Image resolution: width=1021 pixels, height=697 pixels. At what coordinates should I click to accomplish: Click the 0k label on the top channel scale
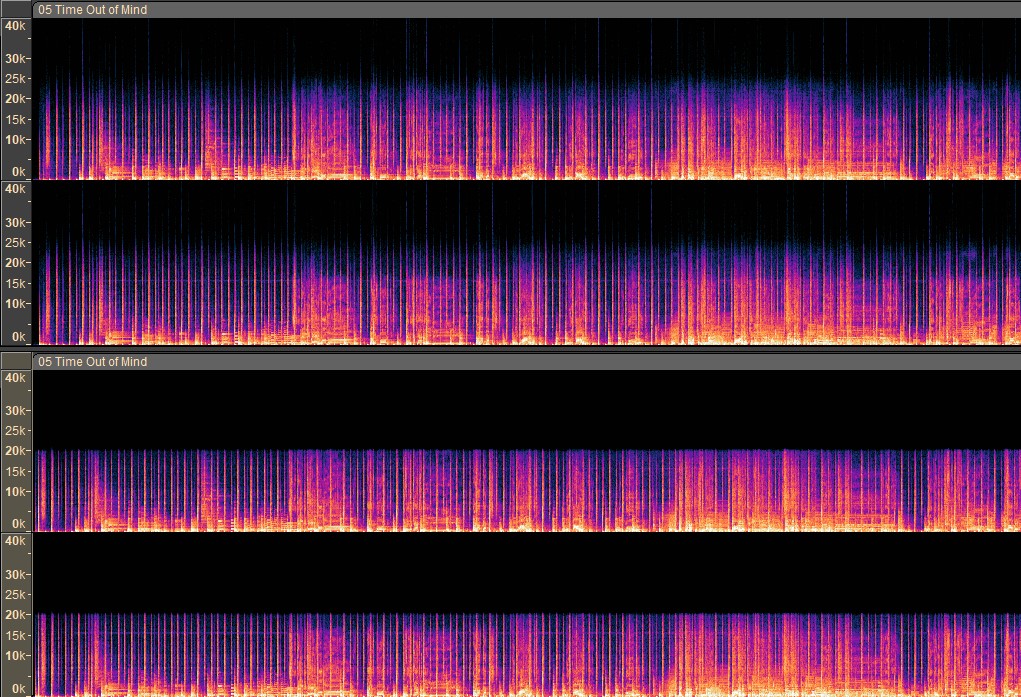coord(18,172)
